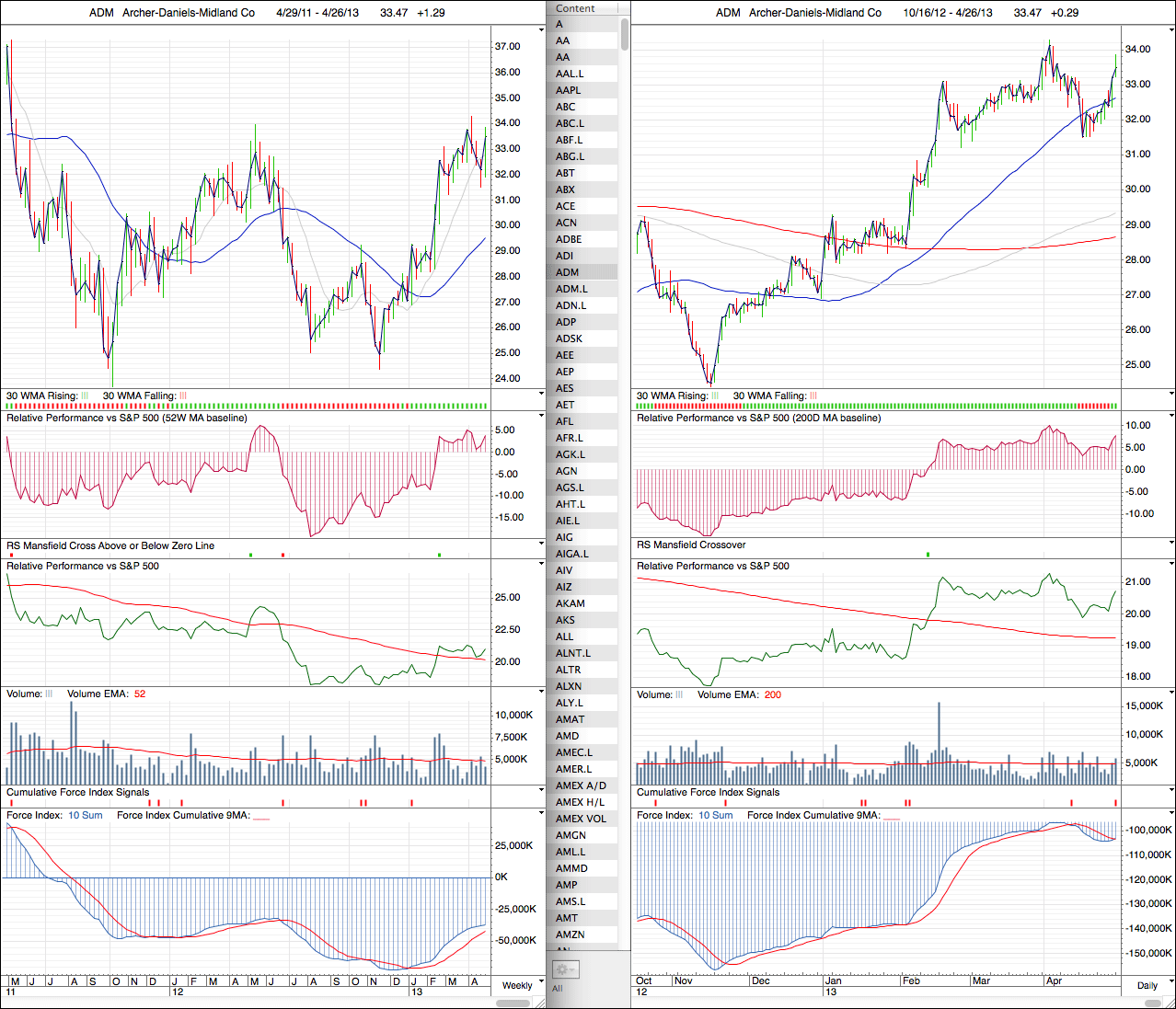Image resolution: width=1176 pixels, height=1009 pixels.
Task: Open the gear action menu below ticker list
Action: (x=565, y=970)
